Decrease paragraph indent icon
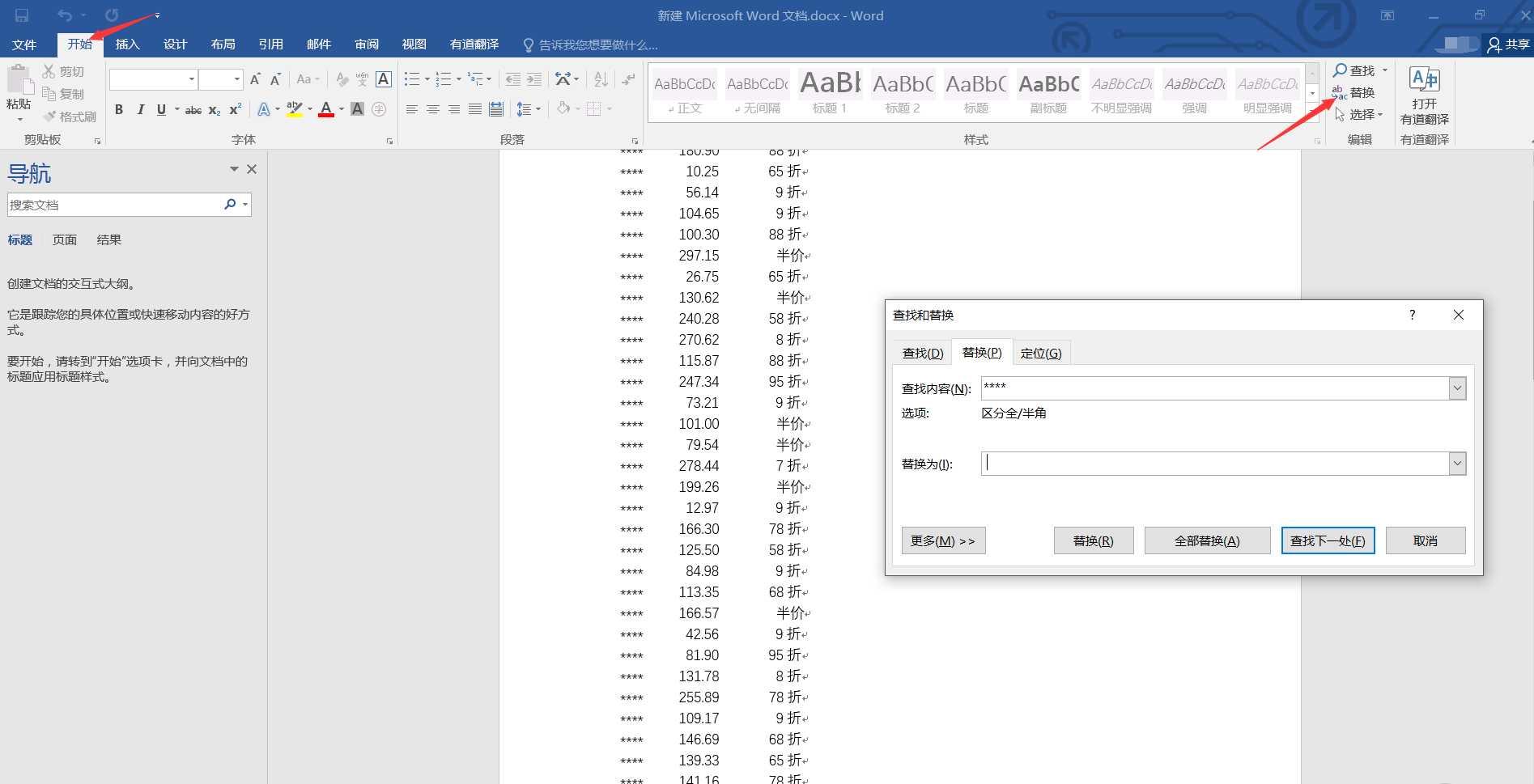This screenshot has width=1534, height=784. pyautogui.click(x=512, y=79)
